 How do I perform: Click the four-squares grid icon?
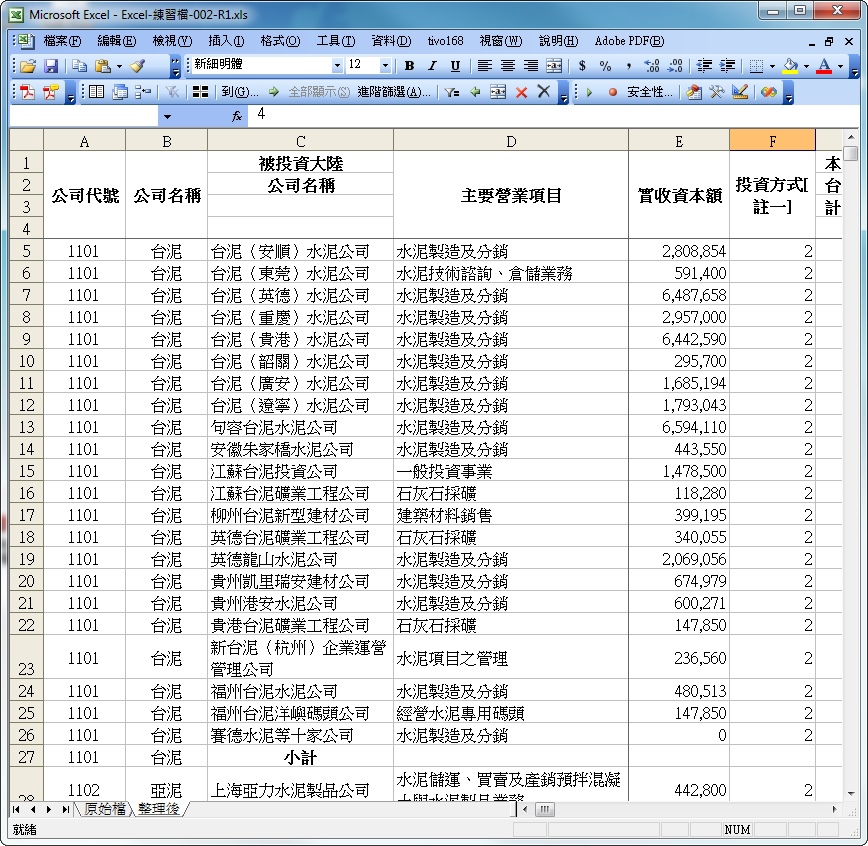(x=200, y=92)
